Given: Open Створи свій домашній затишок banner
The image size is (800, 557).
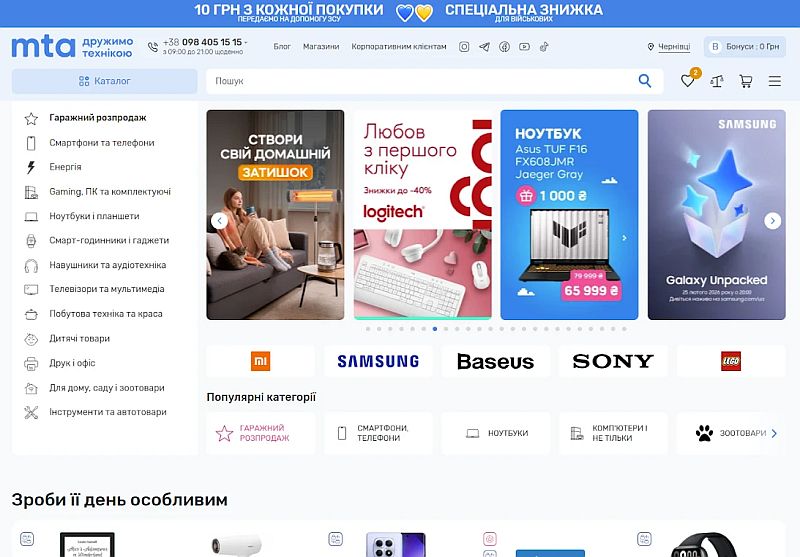Looking at the screenshot, I should coord(276,215).
